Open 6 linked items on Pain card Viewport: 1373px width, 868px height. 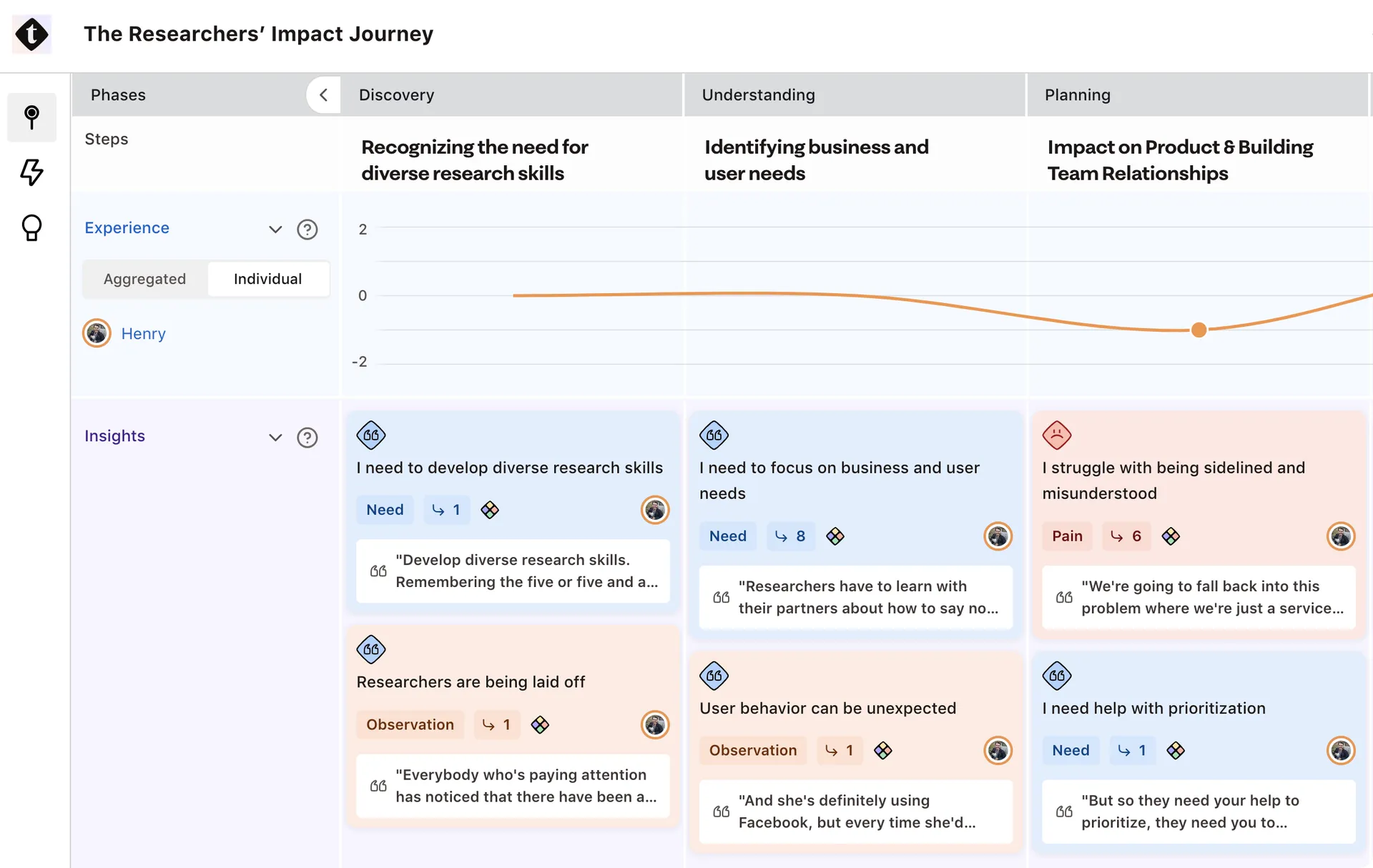coord(1126,536)
